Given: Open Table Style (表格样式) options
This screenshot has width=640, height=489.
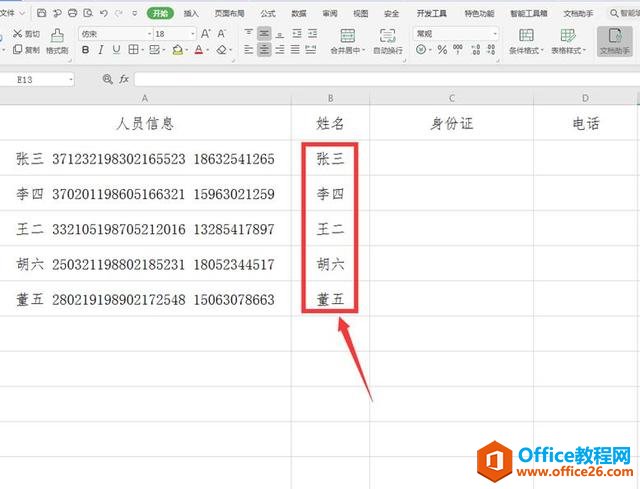Looking at the screenshot, I should (x=568, y=41).
